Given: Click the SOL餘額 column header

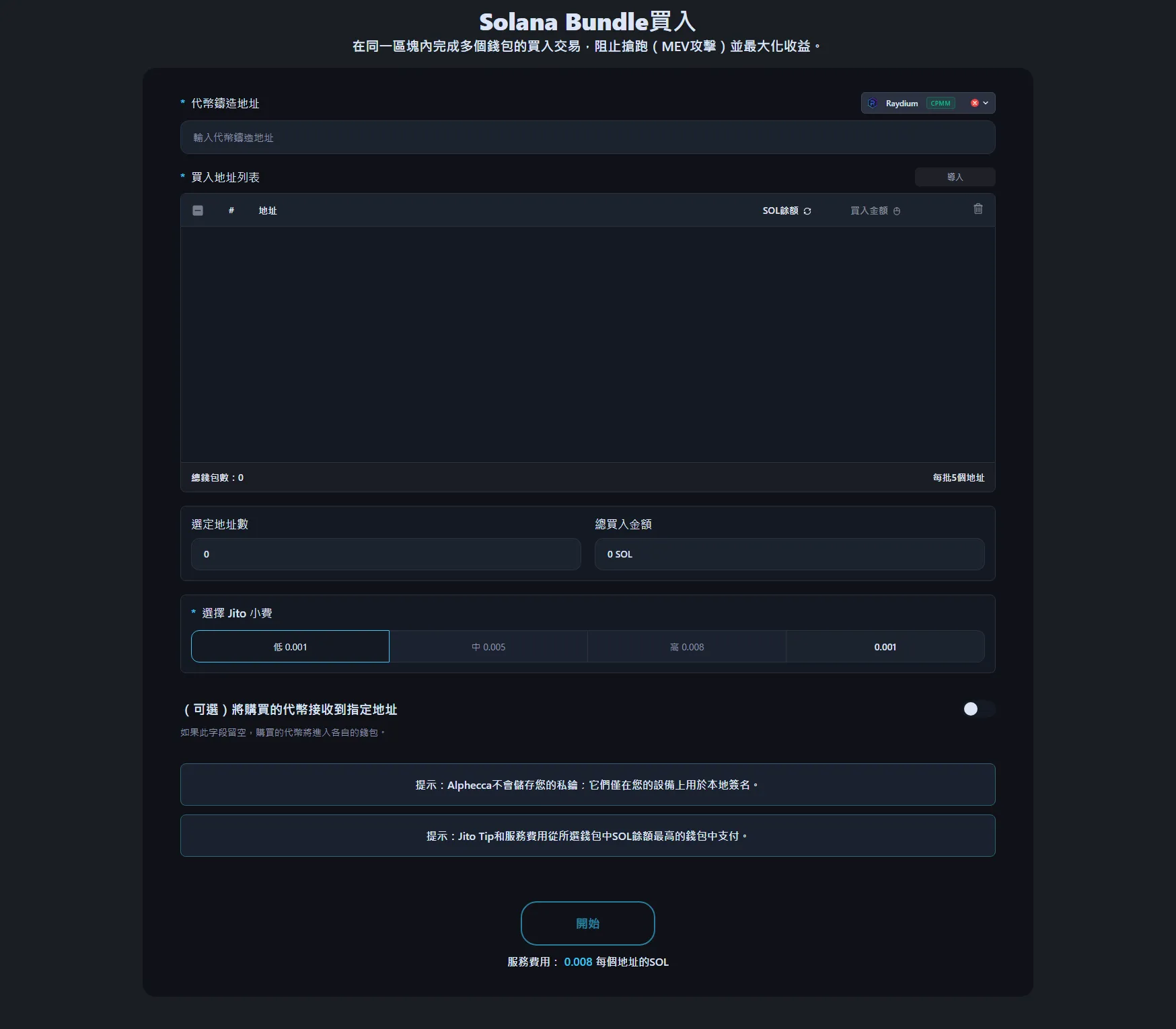Looking at the screenshot, I should coord(780,211).
